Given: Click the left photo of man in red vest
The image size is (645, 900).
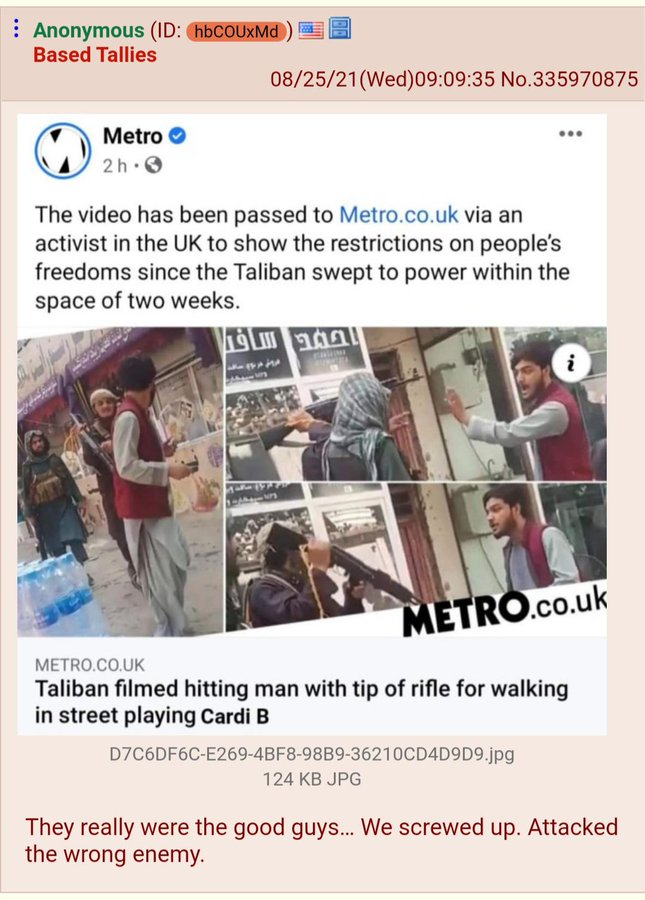Looking at the screenshot, I should point(120,482).
